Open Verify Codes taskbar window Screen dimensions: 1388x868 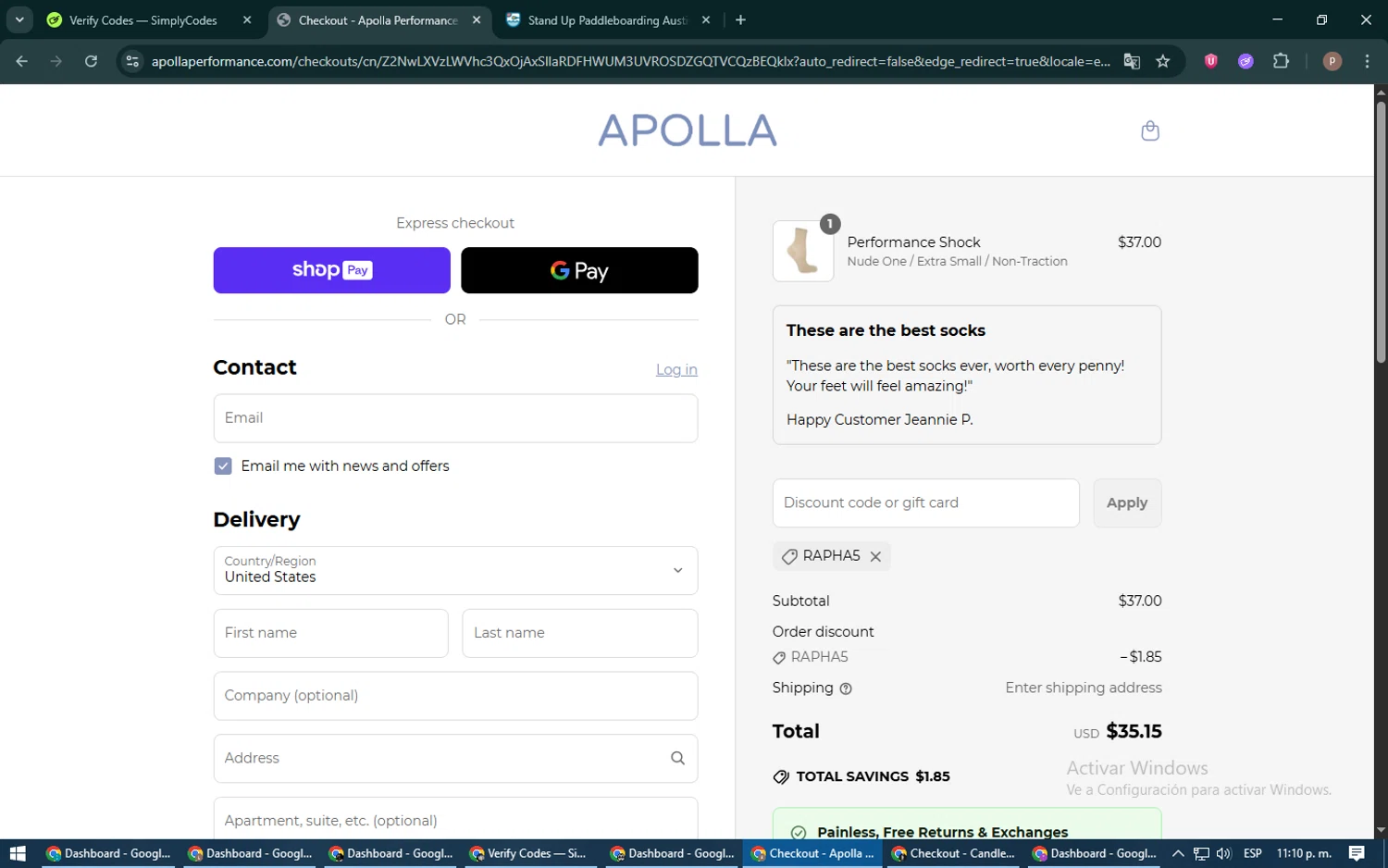[x=529, y=853]
